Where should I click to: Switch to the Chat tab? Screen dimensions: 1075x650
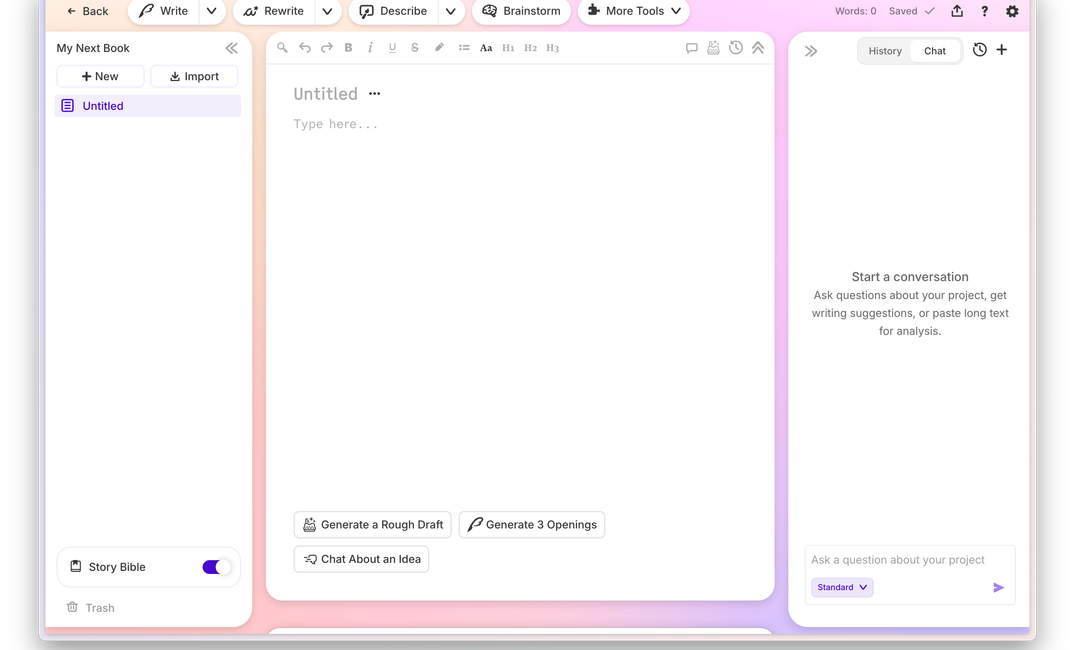tap(934, 50)
